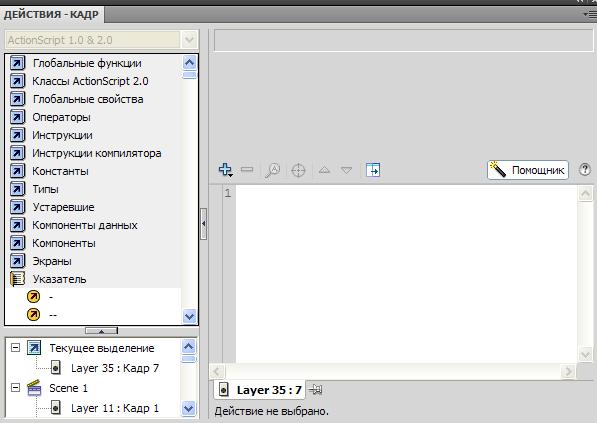Click the show/hide toolbox icon

pos(373,170)
